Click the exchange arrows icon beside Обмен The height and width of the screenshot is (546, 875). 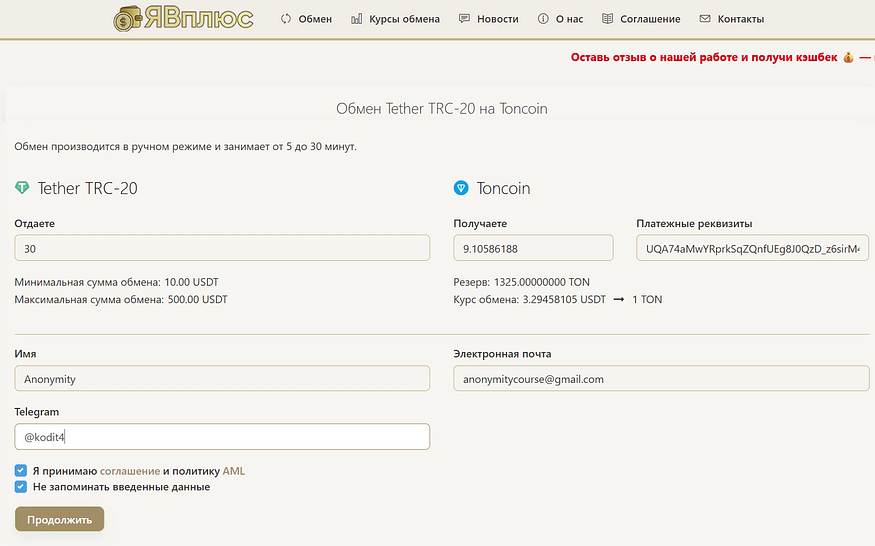[x=286, y=19]
